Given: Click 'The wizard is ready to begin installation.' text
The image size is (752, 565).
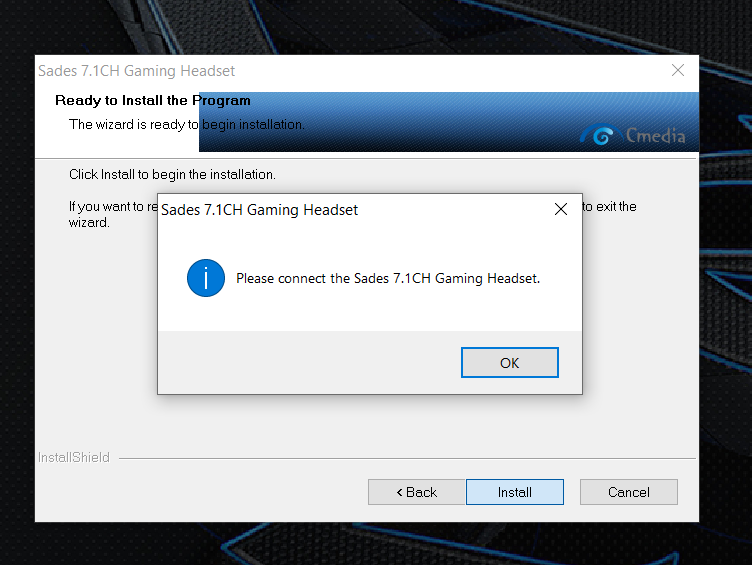Looking at the screenshot, I should click(x=187, y=125).
